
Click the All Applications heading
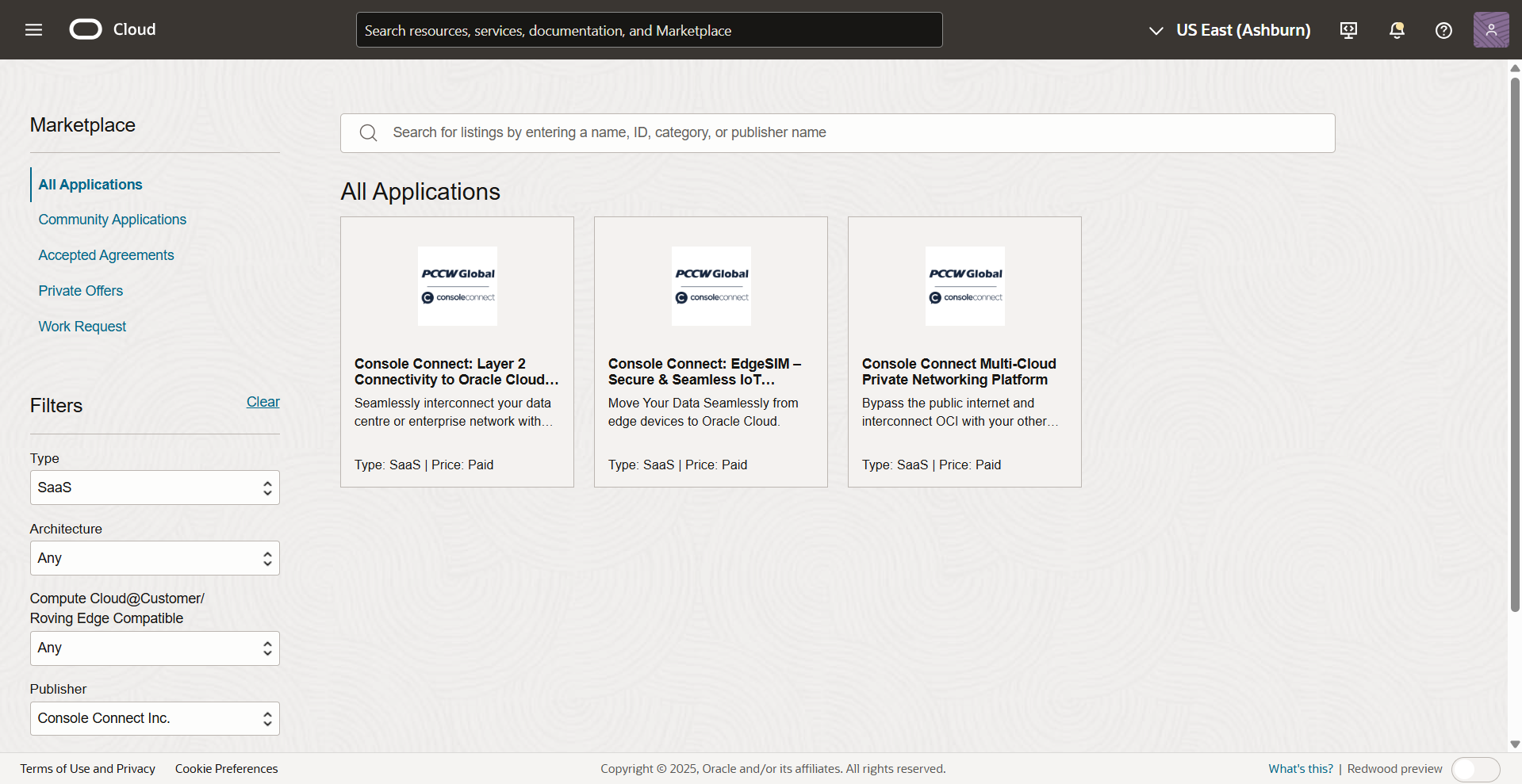[420, 192]
